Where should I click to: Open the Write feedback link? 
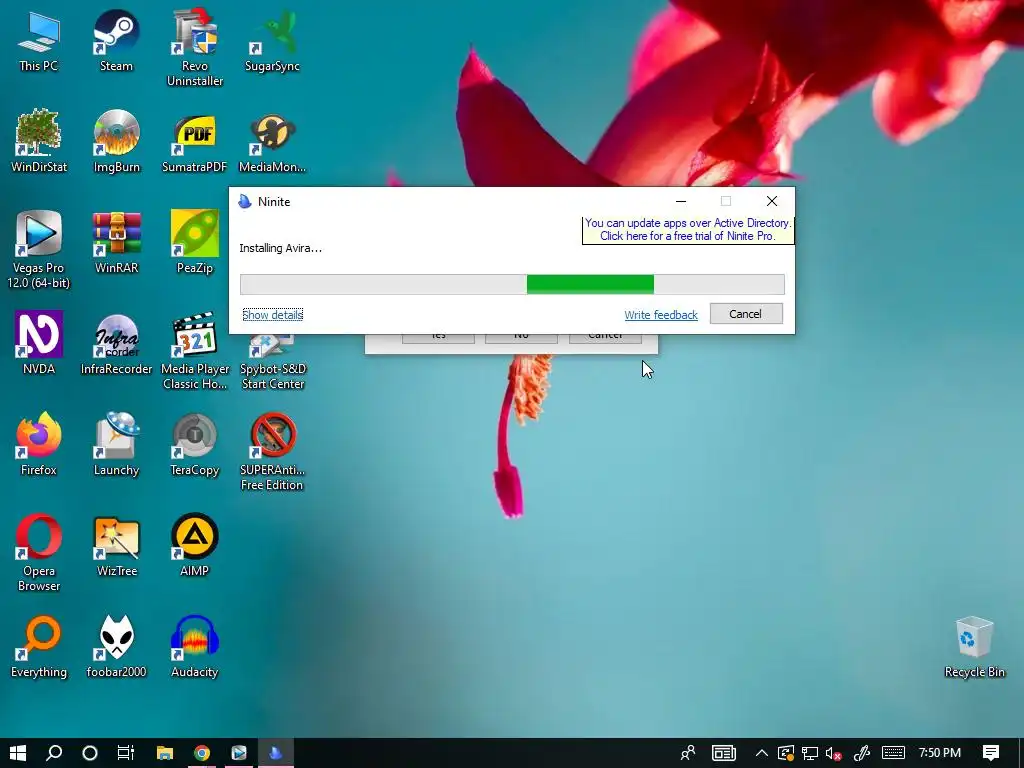pyautogui.click(x=661, y=315)
